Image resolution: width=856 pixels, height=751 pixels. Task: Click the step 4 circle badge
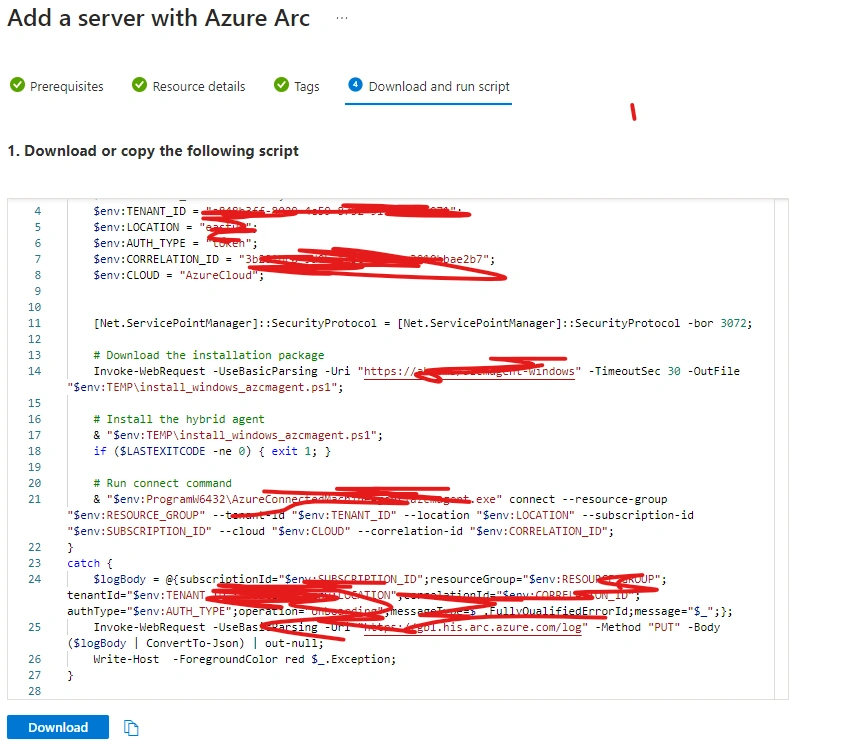tap(355, 85)
